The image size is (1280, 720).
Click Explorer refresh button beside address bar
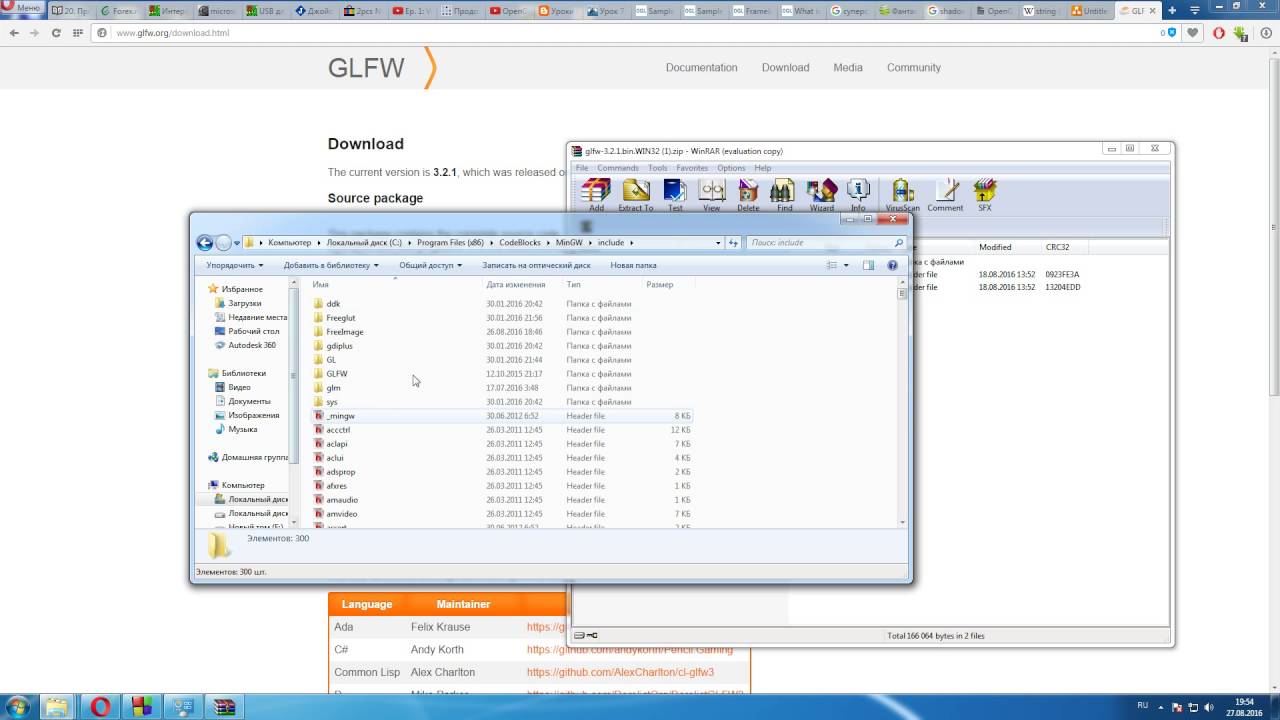tap(733, 243)
